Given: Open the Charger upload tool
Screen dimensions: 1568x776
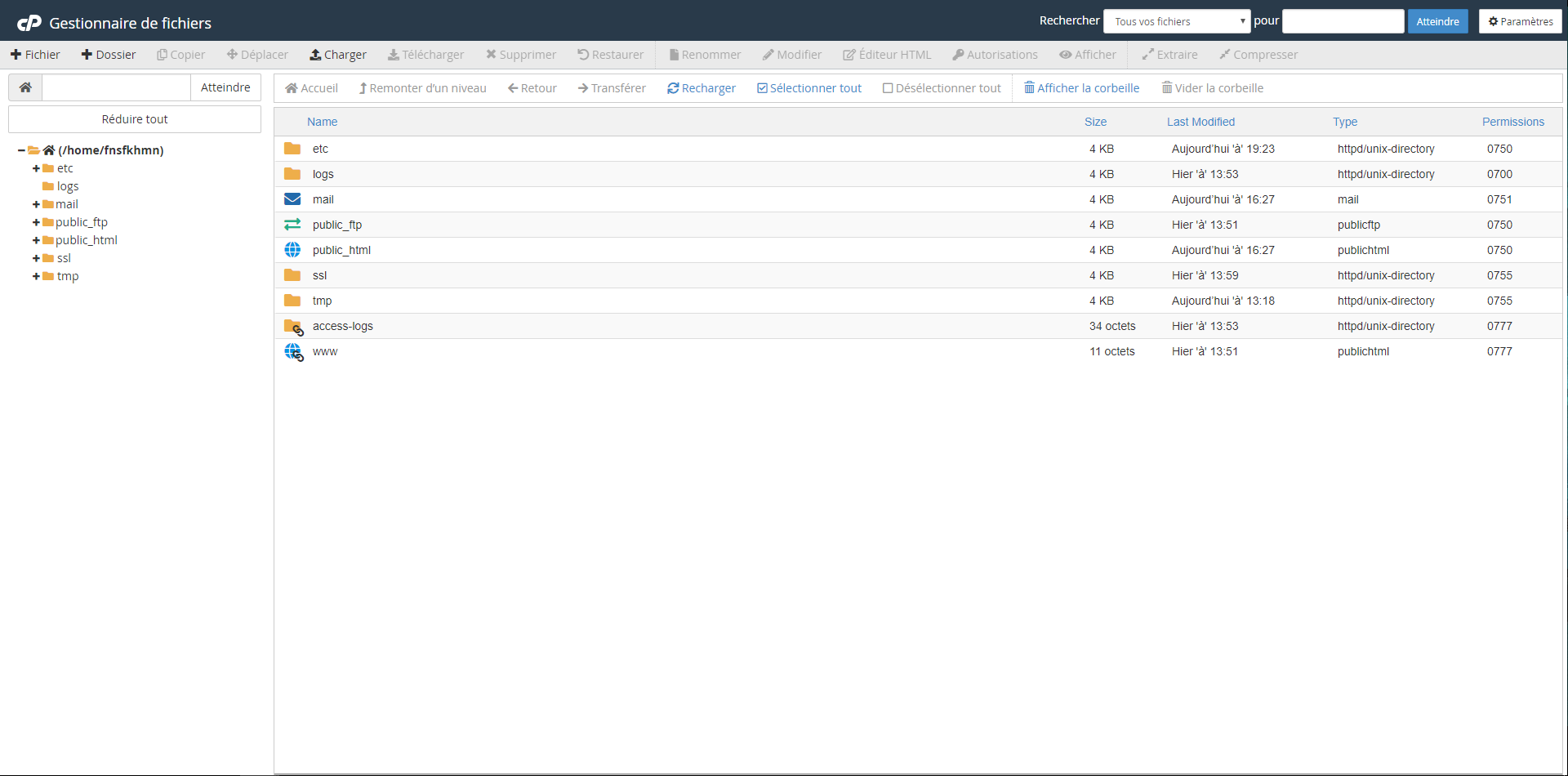Looking at the screenshot, I should (x=338, y=55).
